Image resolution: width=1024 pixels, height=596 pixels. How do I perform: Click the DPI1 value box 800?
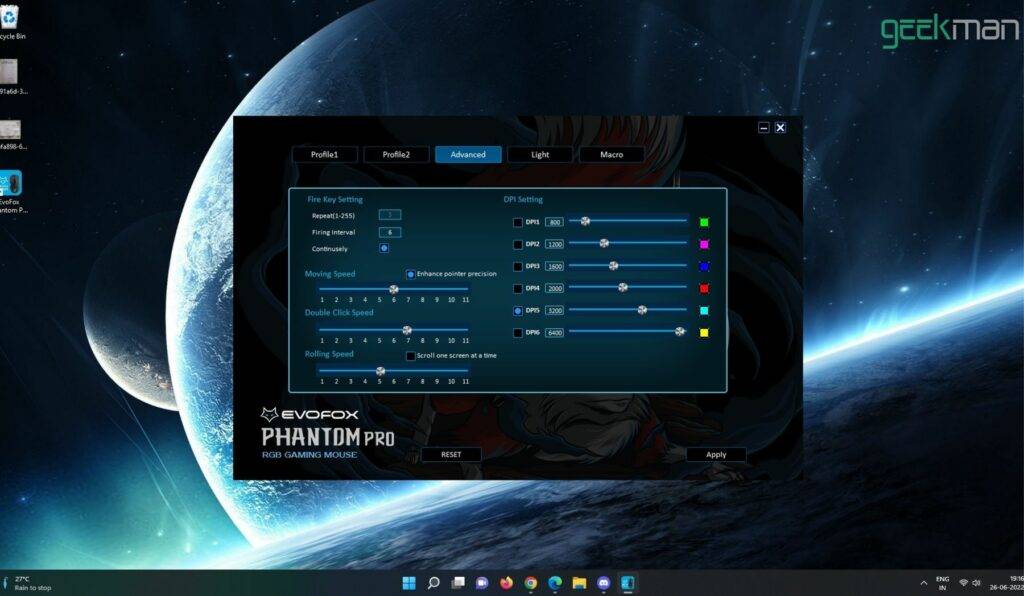554,223
